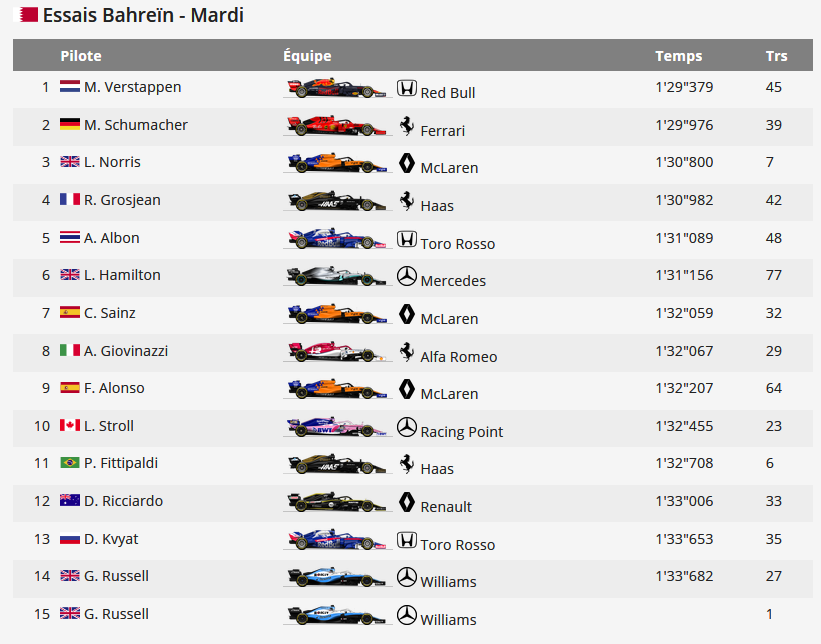Click the Honda logo next to Red Bull

click(406, 88)
